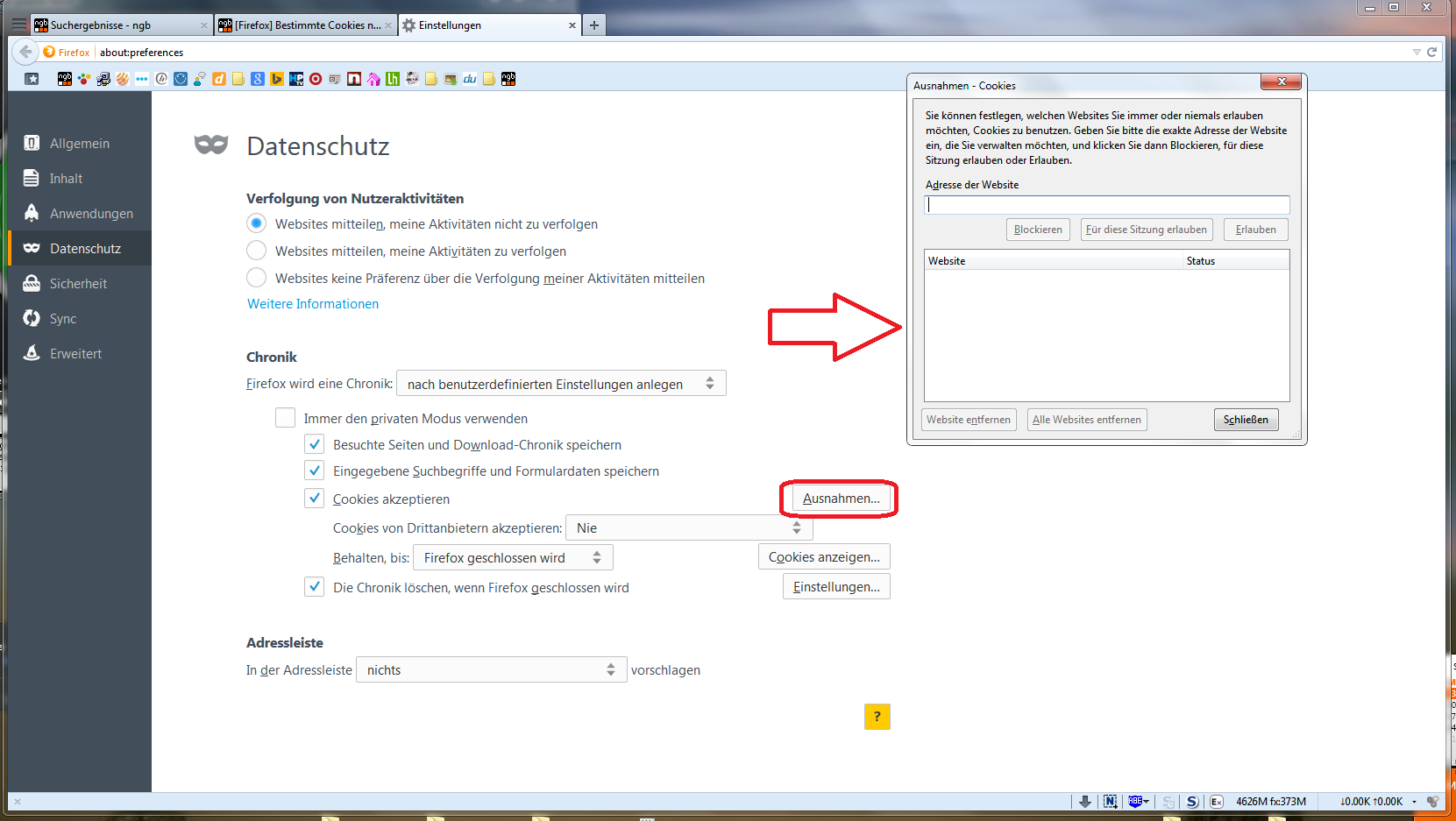
Task: Switch to the 'Suchergebnisse - ngb' tab
Action: click(x=119, y=25)
